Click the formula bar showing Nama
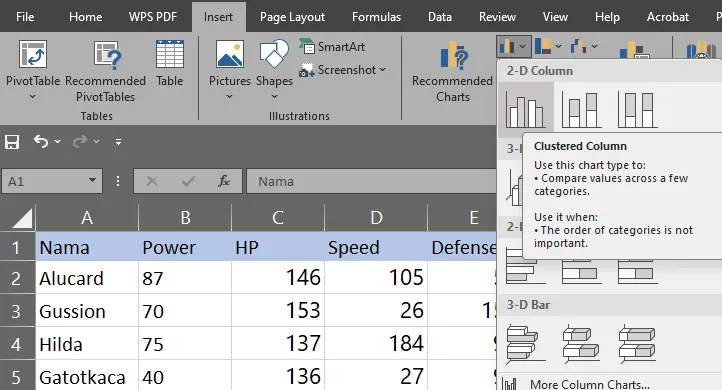Screen dimensions: 722x390 point(372,181)
